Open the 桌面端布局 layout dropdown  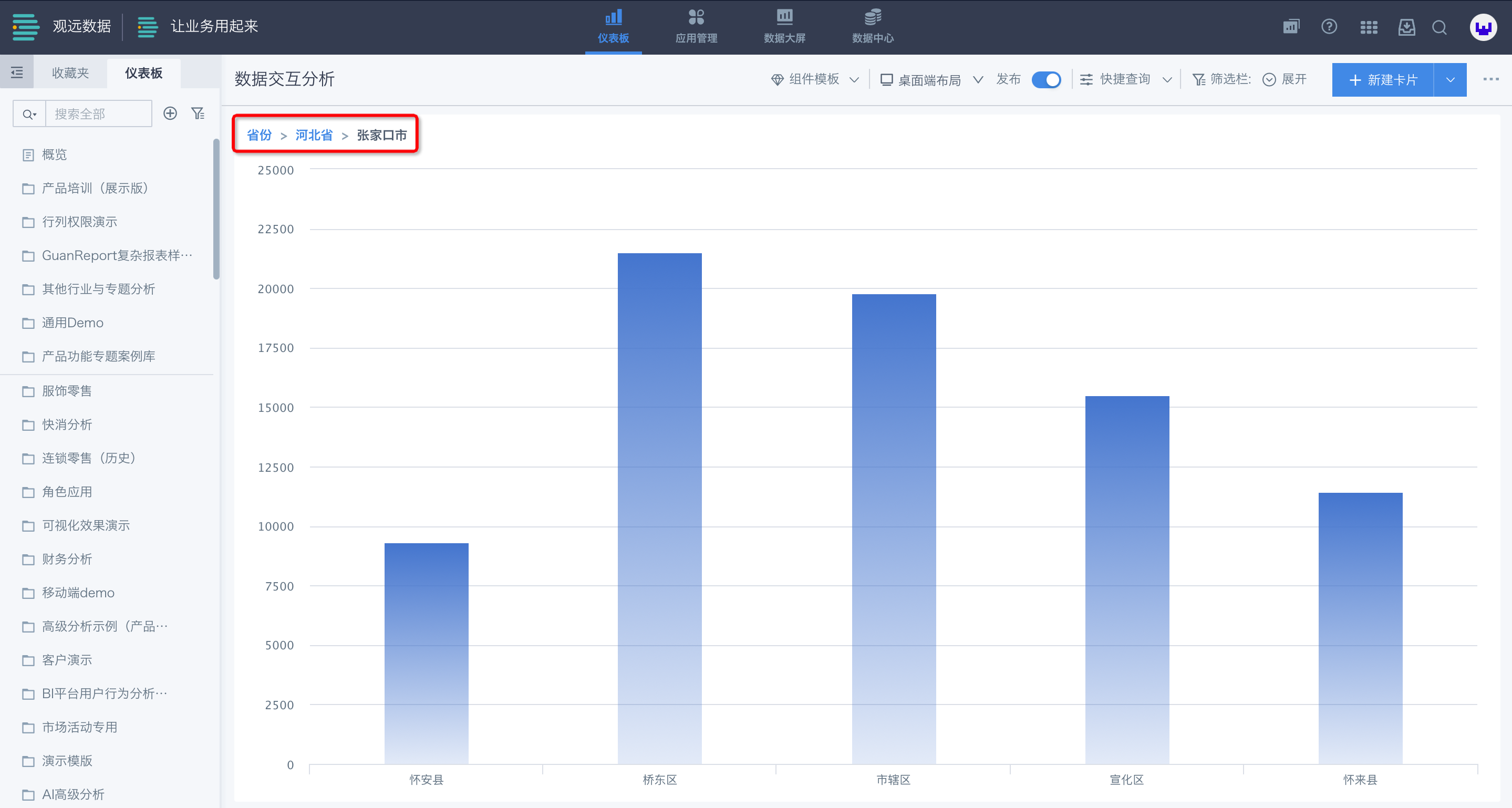pos(931,79)
